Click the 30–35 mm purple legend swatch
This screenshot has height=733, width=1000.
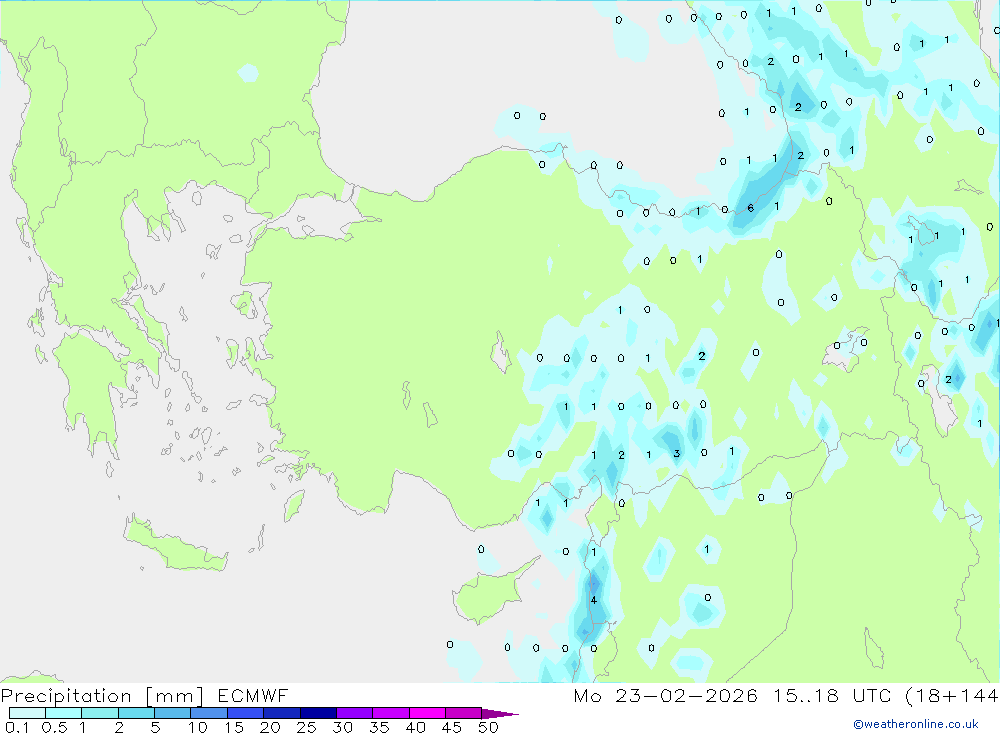coord(354,713)
